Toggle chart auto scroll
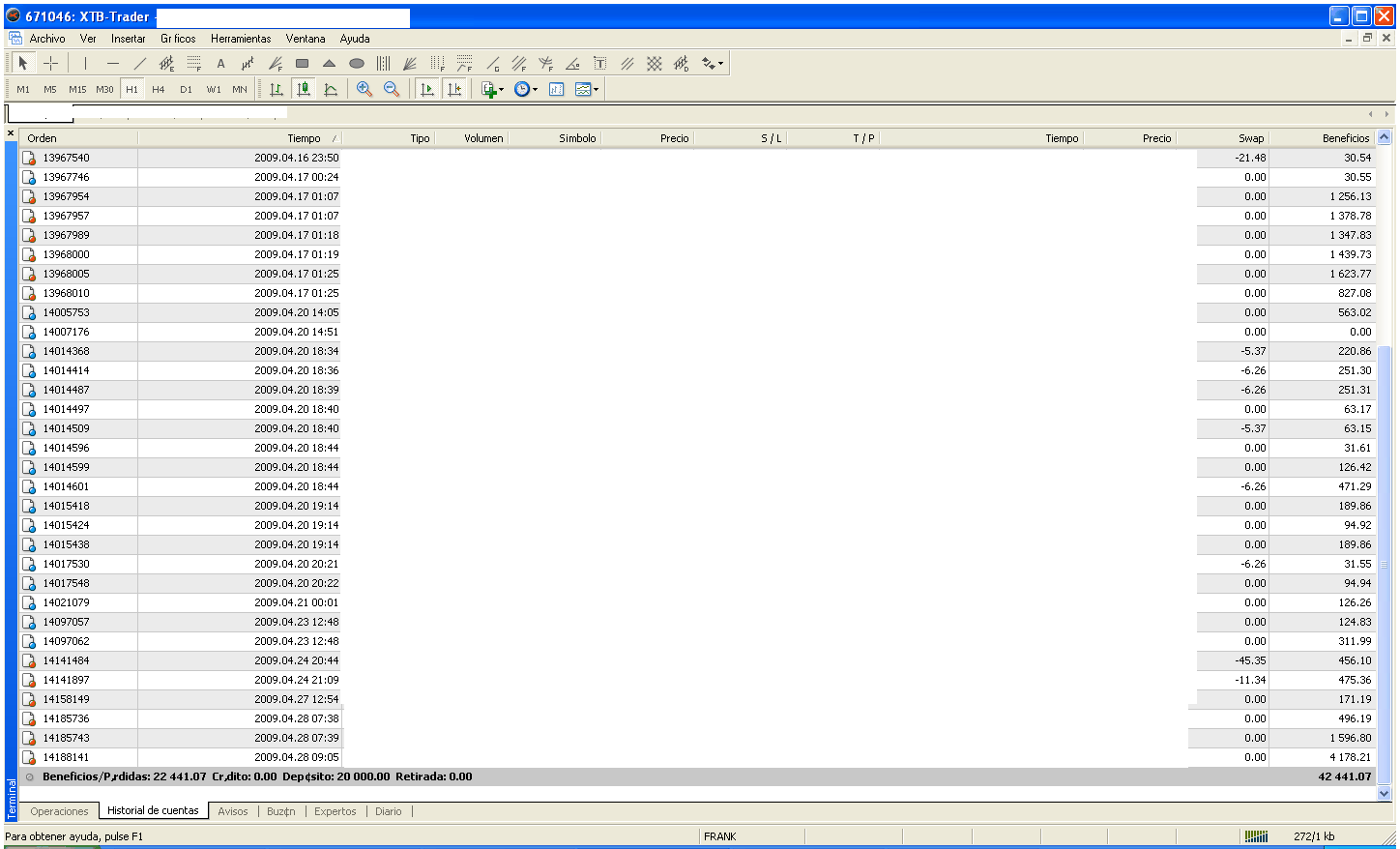Image resolution: width=1400 pixels, height=849 pixels. [x=426, y=89]
